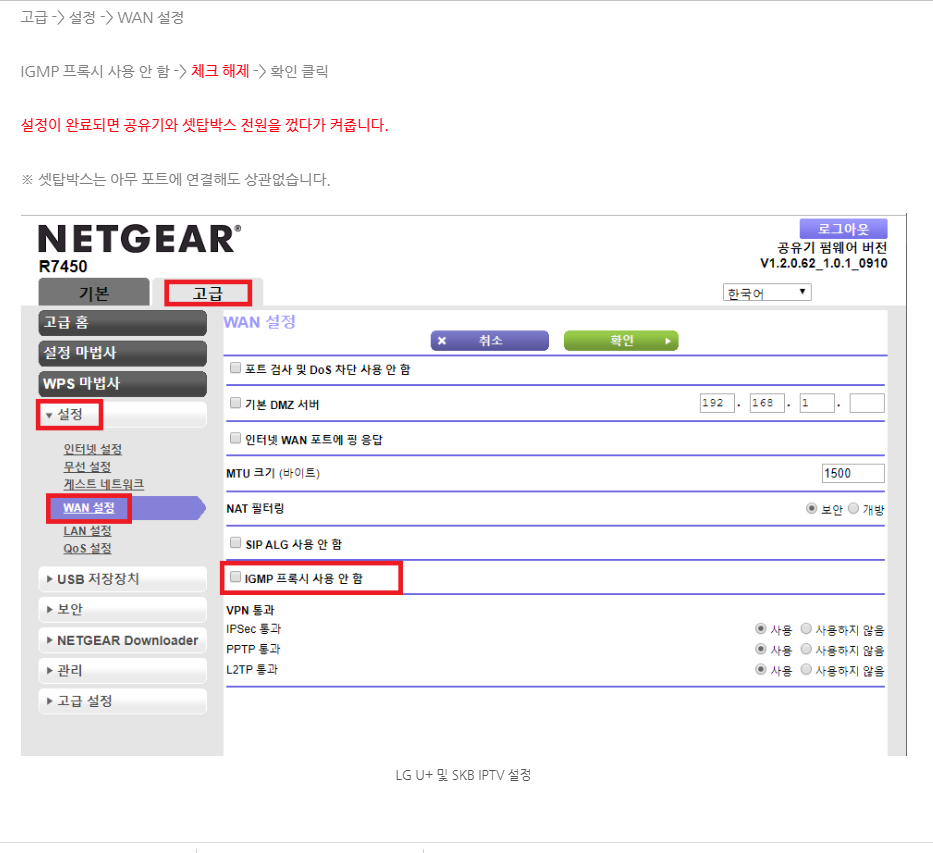Screen dimensions: 933x853
Task: Collapse the 설정 section
Action: [123, 414]
